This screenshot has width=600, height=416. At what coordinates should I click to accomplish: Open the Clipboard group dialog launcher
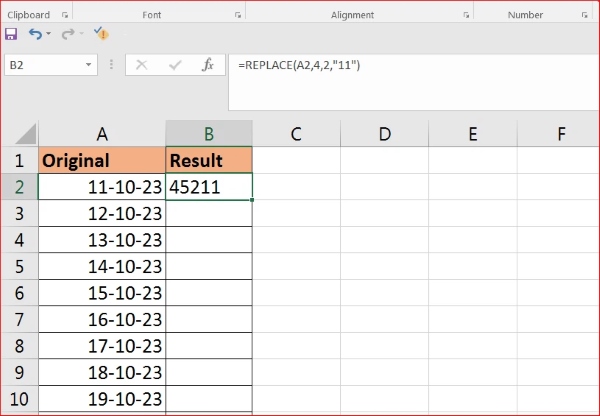(65, 16)
